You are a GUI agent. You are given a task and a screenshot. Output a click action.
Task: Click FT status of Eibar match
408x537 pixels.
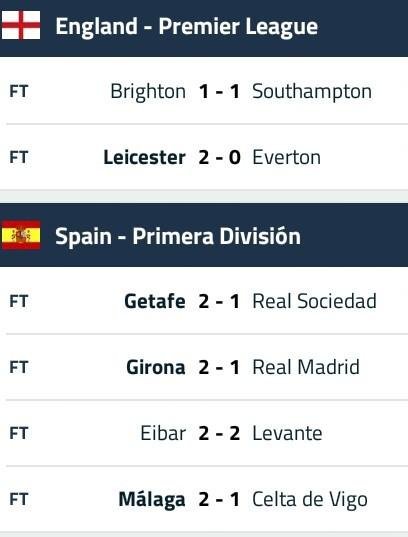18,434
